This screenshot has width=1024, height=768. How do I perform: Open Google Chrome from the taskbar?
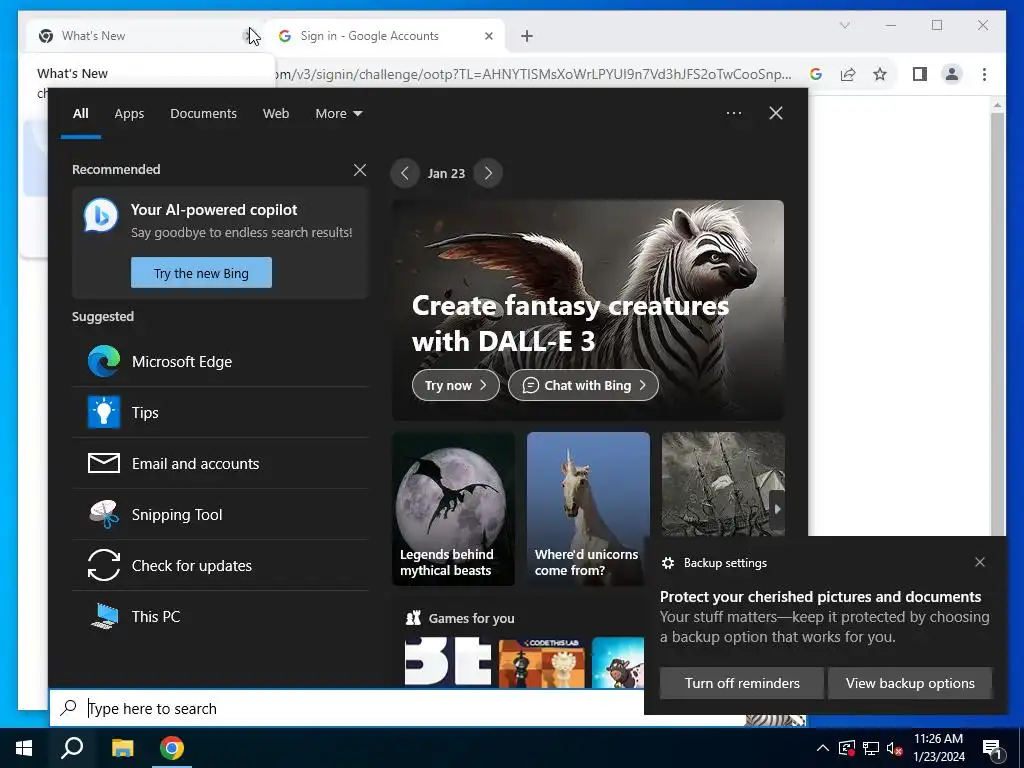[172, 748]
